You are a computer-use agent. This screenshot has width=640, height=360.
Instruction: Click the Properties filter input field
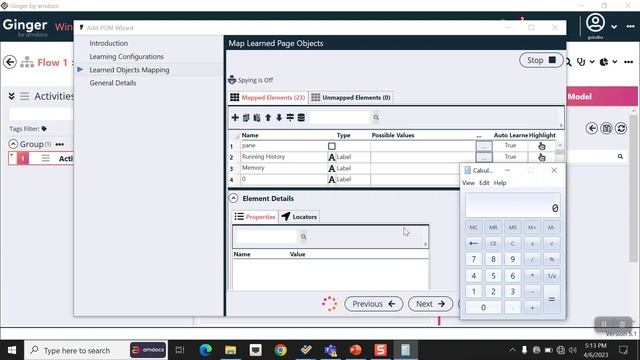[x=267, y=237]
